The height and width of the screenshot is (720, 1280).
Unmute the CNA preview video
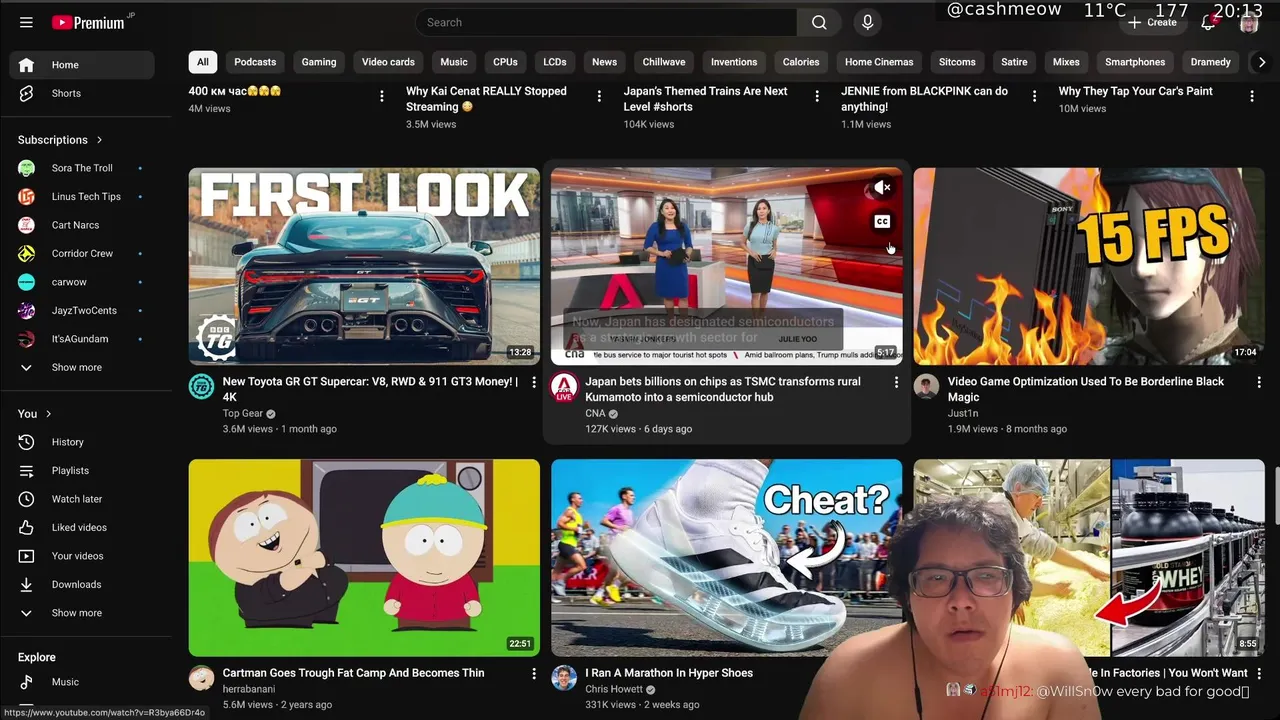tap(882, 188)
